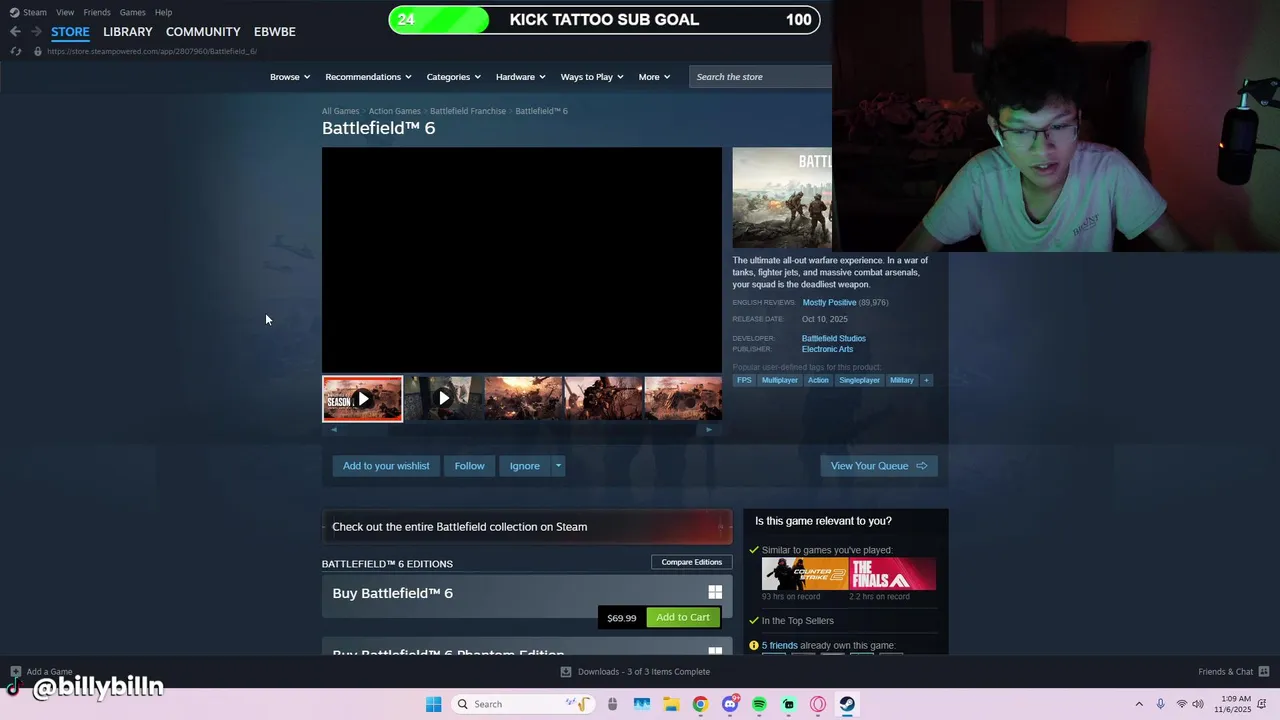
Task: Open File Explorer from the taskbar
Action: (x=671, y=704)
